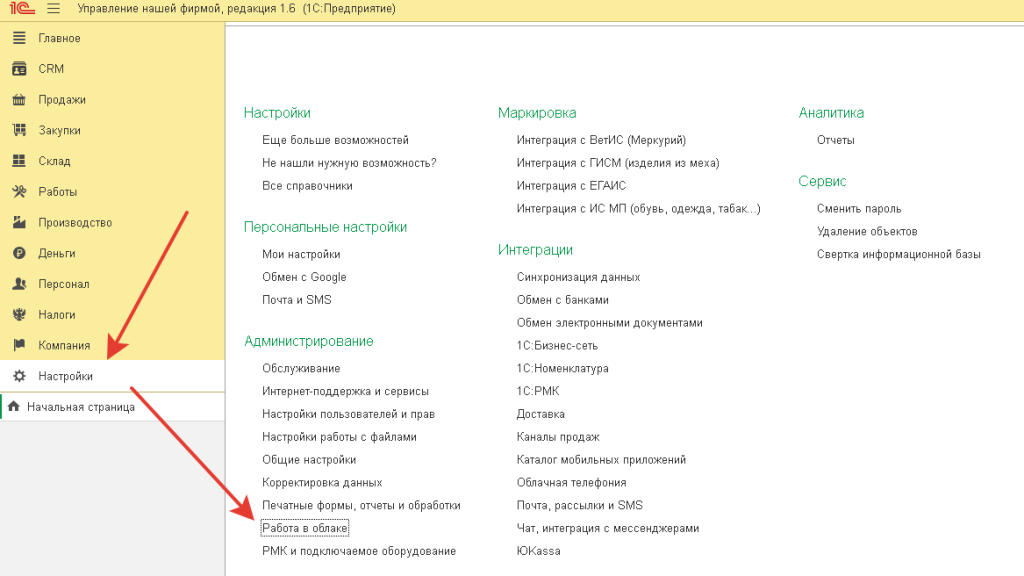Click the Персонал people icon
Screen dimensions: 1024x576
point(19,283)
